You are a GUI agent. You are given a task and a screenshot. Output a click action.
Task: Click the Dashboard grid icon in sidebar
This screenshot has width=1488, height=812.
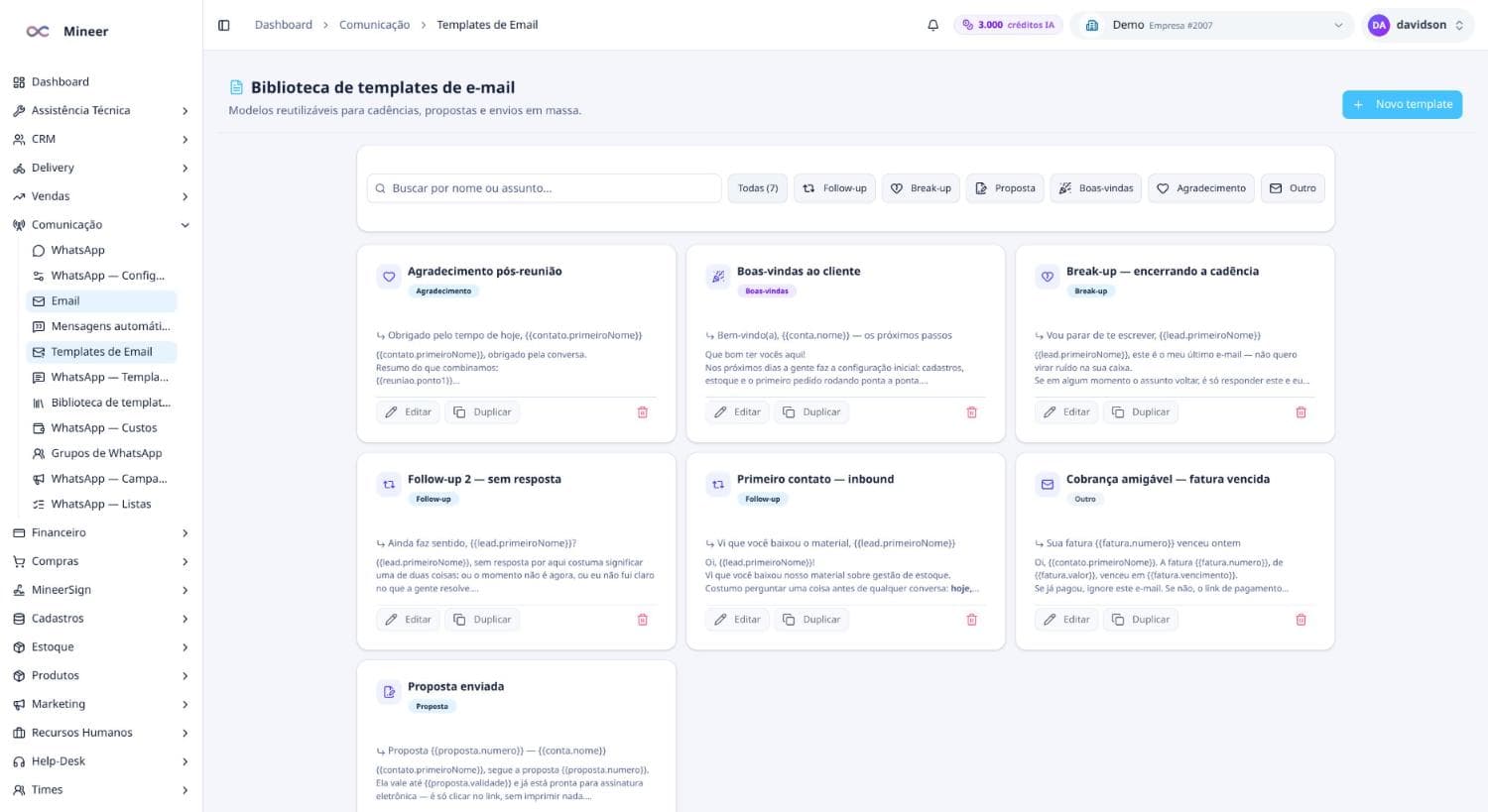(x=19, y=82)
